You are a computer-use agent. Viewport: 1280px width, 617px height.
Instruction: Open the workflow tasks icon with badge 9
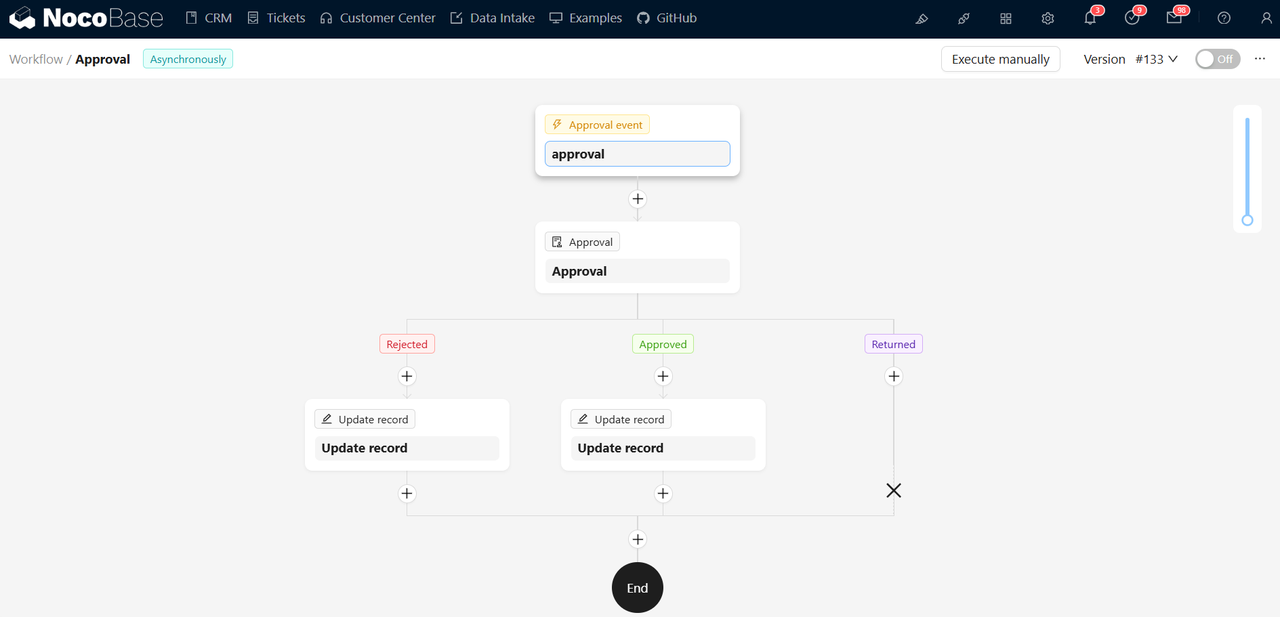click(x=1132, y=18)
